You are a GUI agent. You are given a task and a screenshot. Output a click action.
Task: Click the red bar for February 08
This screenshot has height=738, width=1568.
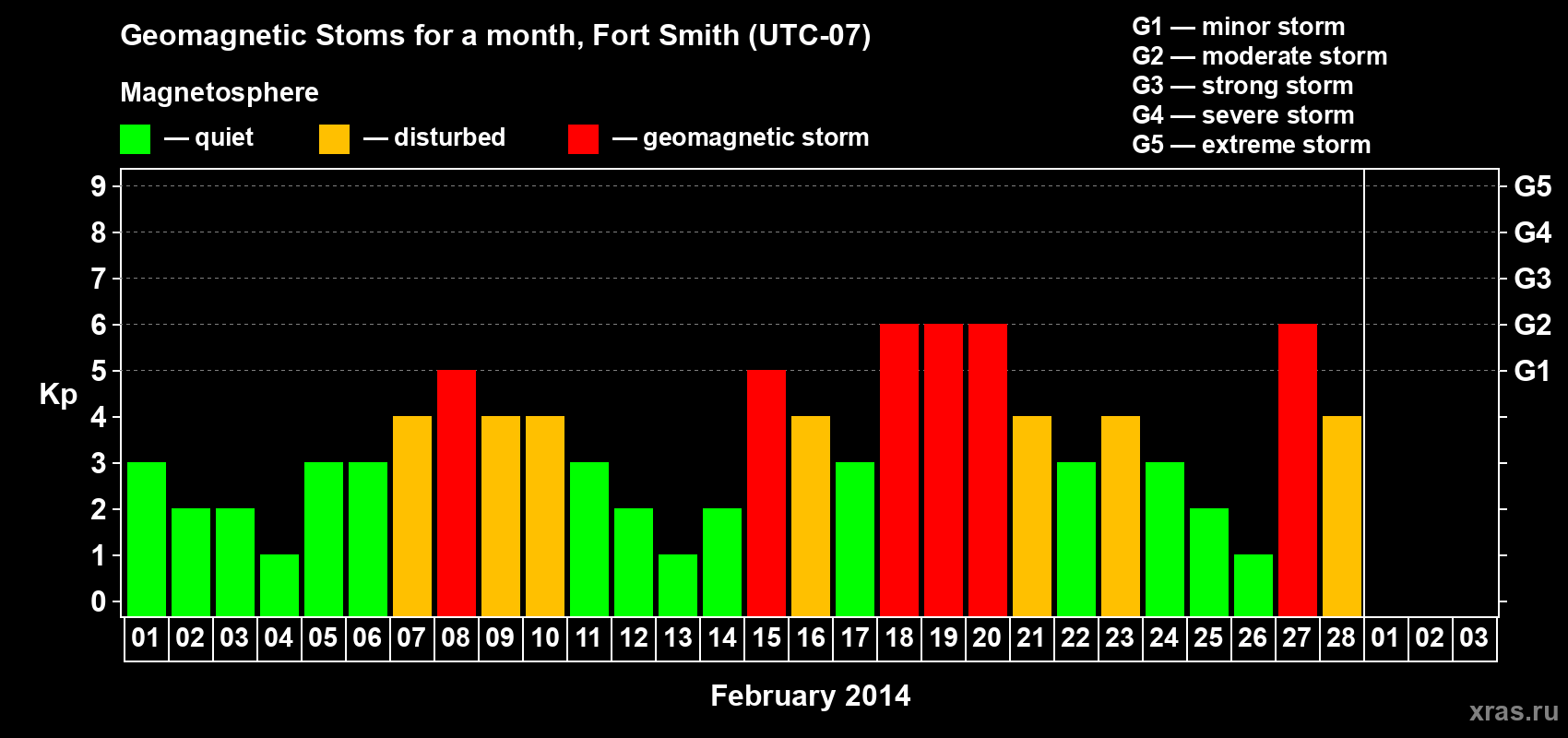[457, 493]
